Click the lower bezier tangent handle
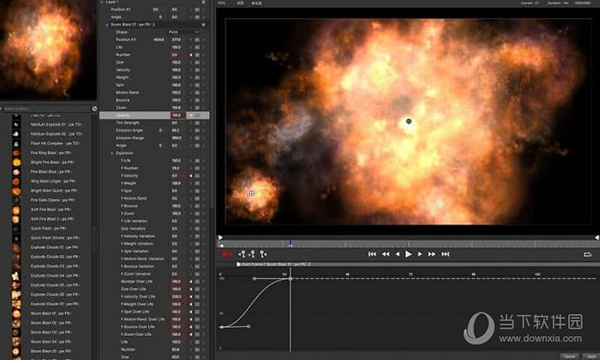This screenshot has width=600, height=360. [x=249, y=327]
